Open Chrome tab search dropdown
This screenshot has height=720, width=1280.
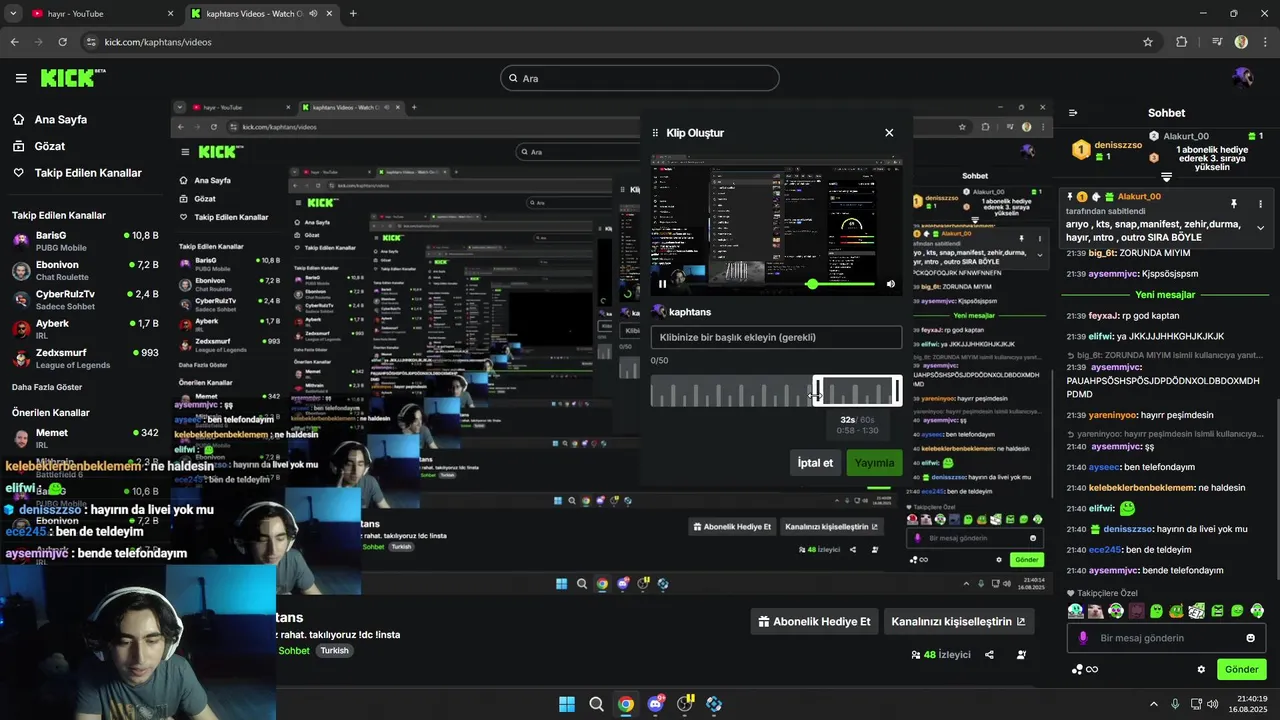[13, 14]
